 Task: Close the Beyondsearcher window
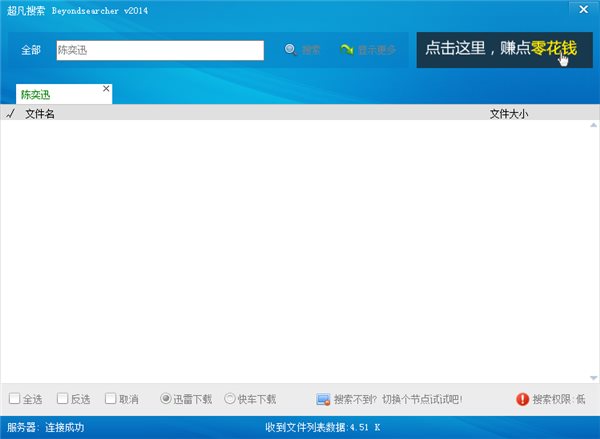pyautogui.click(x=584, y=9)
